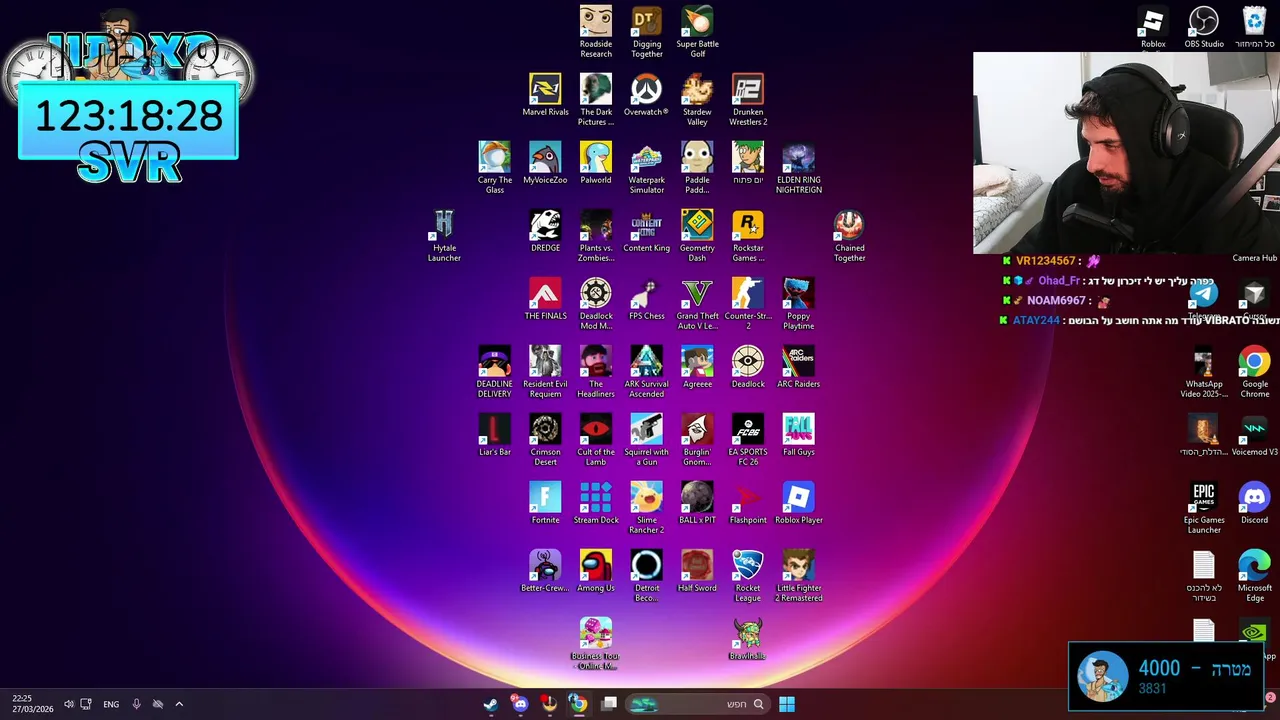Launch Microsoft Edge desktop icon
Viewport: 1280px width, 720px height.
click(x=1254, y=576)
